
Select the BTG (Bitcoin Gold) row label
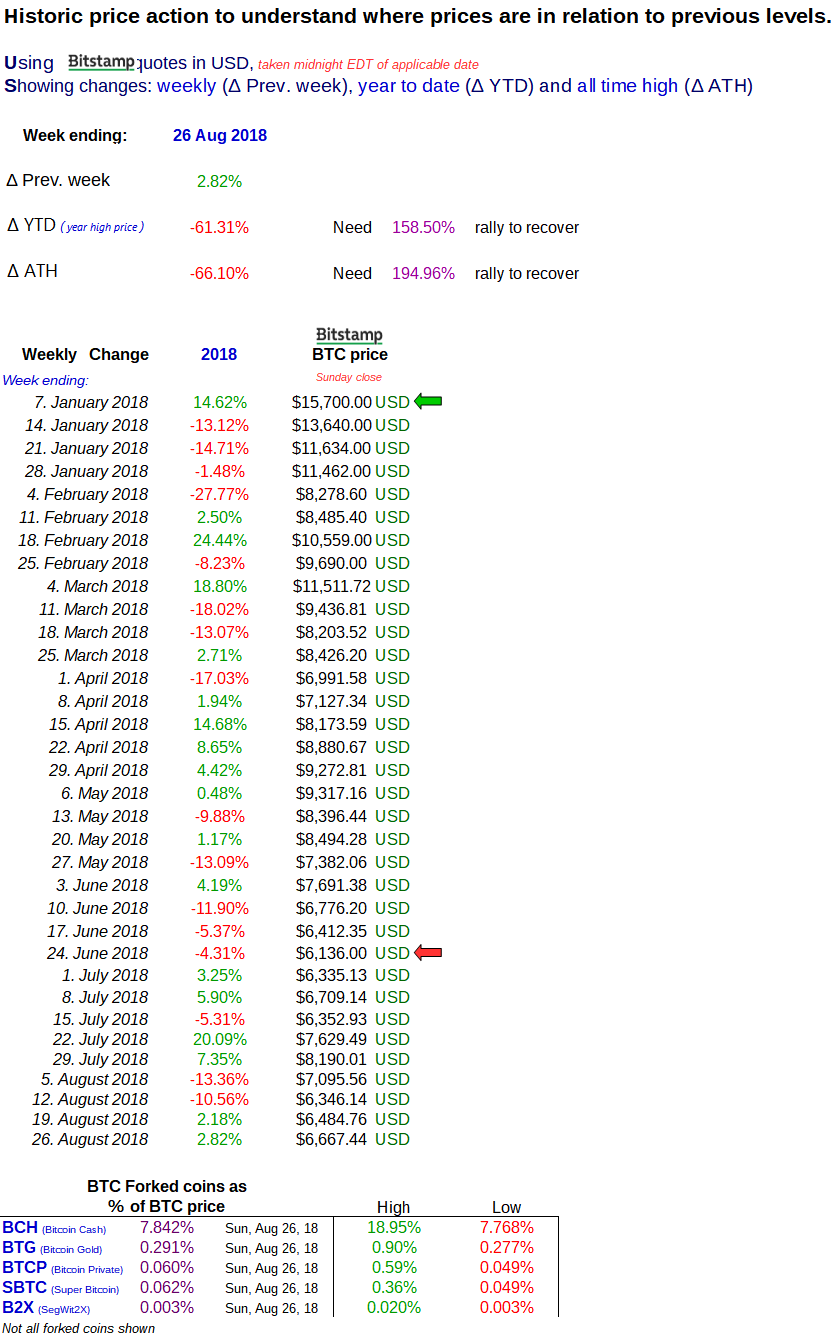click(54, 1247)
